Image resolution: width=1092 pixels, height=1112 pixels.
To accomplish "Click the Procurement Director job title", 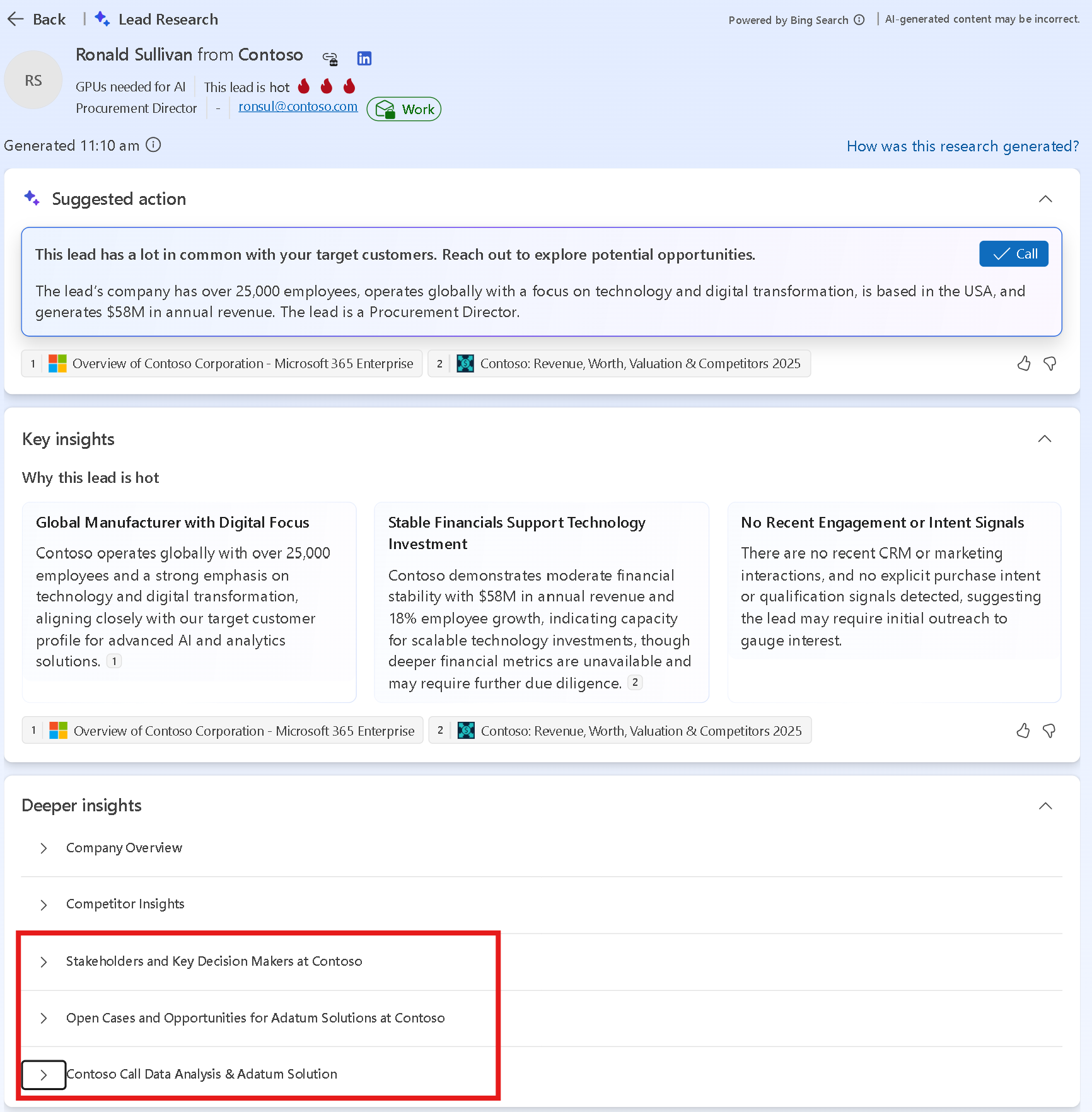I will [136, 108].
